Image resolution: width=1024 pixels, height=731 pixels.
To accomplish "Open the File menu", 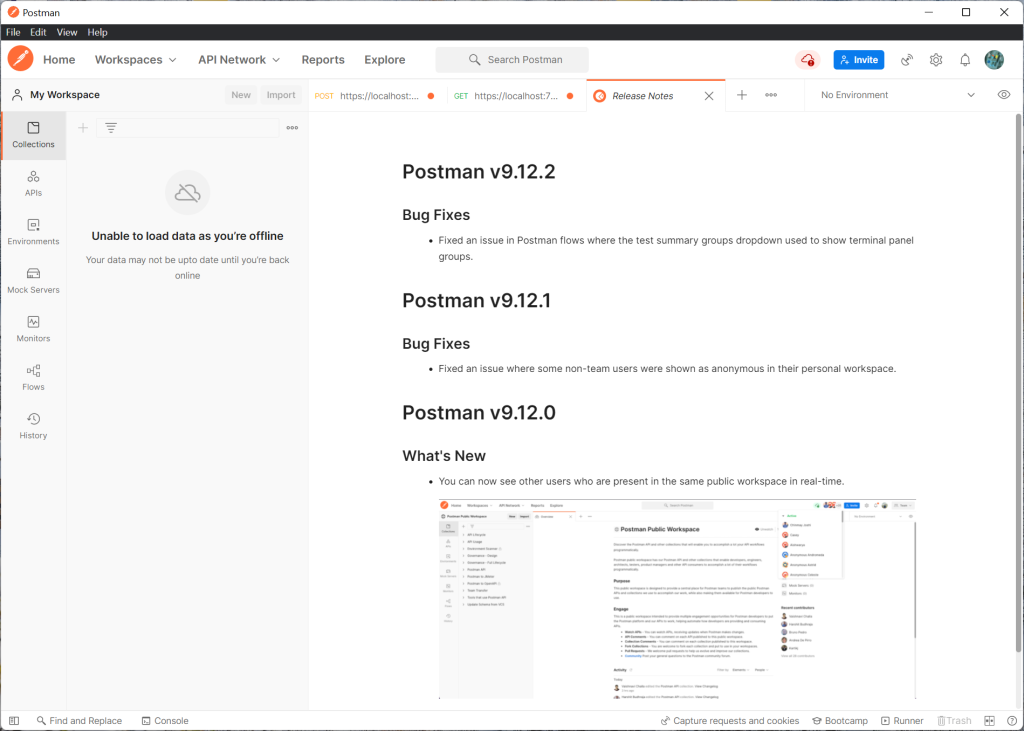I will pyautogui.click(x=13, y=32).
